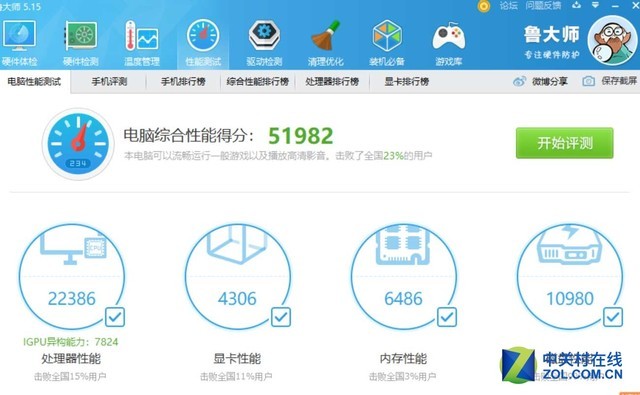Click the 保存截屏 camera icon
Screen dimensions: 640x395
coord(588,81)
